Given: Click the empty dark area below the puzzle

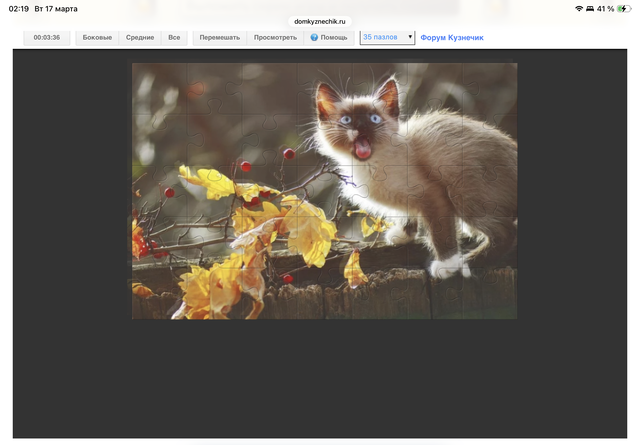Looking at the screenshot, I should point(320,380).
